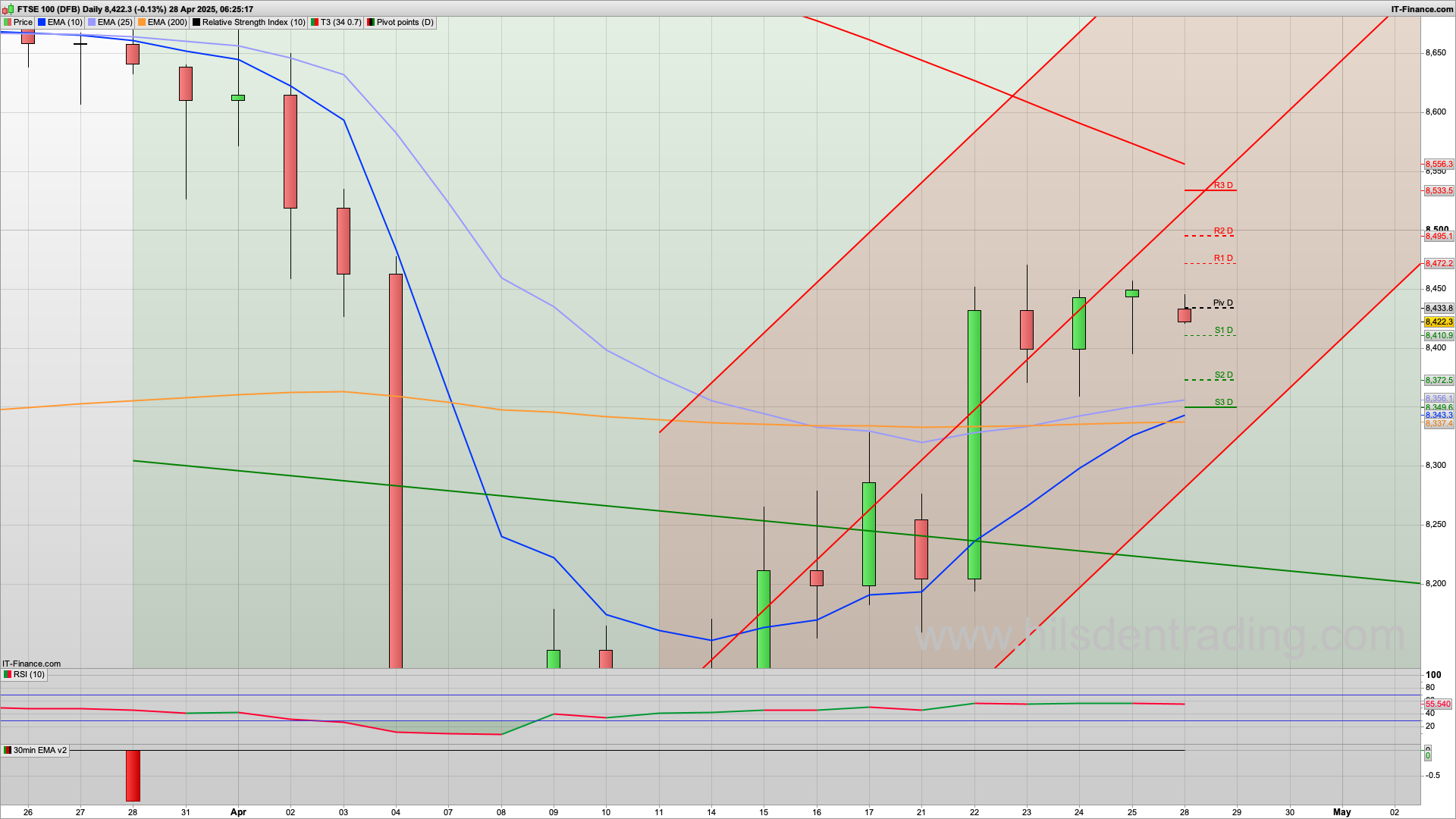The image size is (1456, 819).
Task: Open the Pivot points (D) indicator tag
Action: [x=400, y=23]
